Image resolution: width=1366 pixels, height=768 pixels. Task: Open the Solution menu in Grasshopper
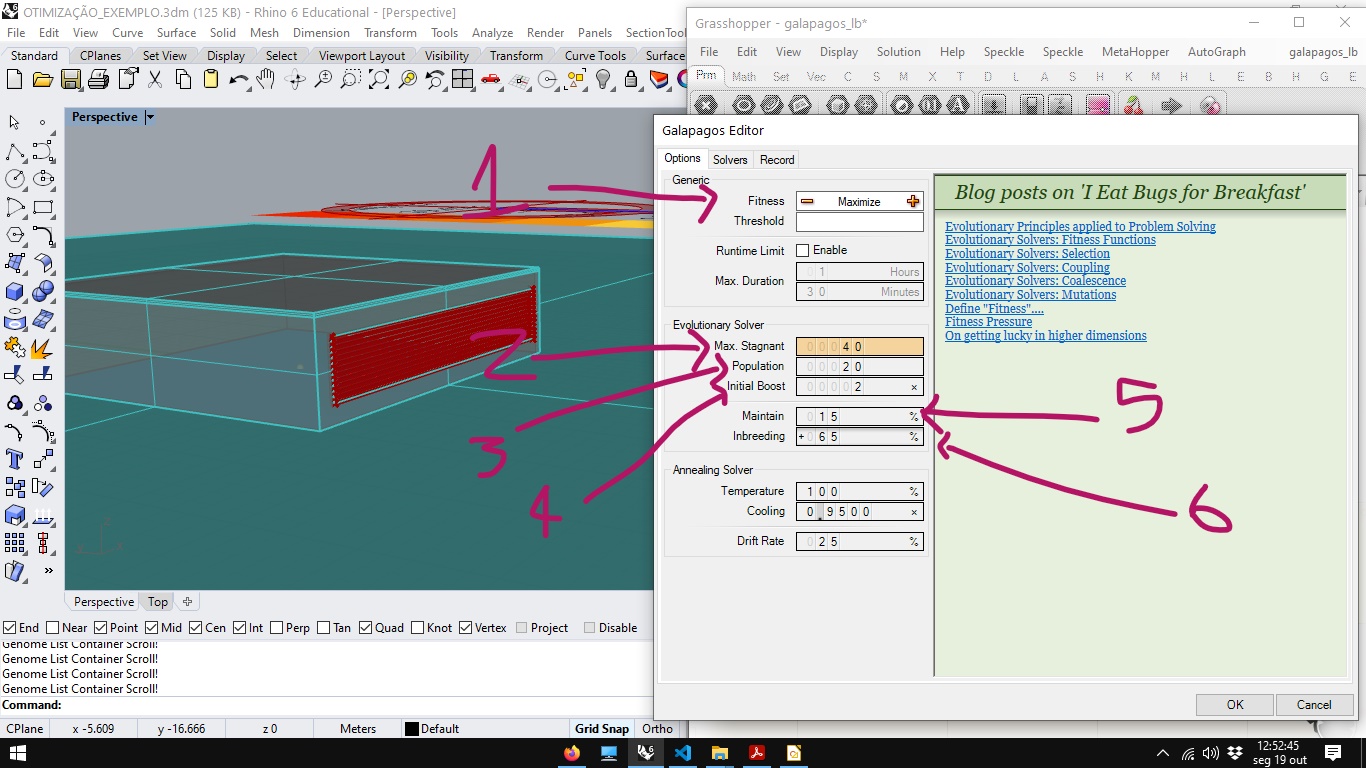(898, 52)
